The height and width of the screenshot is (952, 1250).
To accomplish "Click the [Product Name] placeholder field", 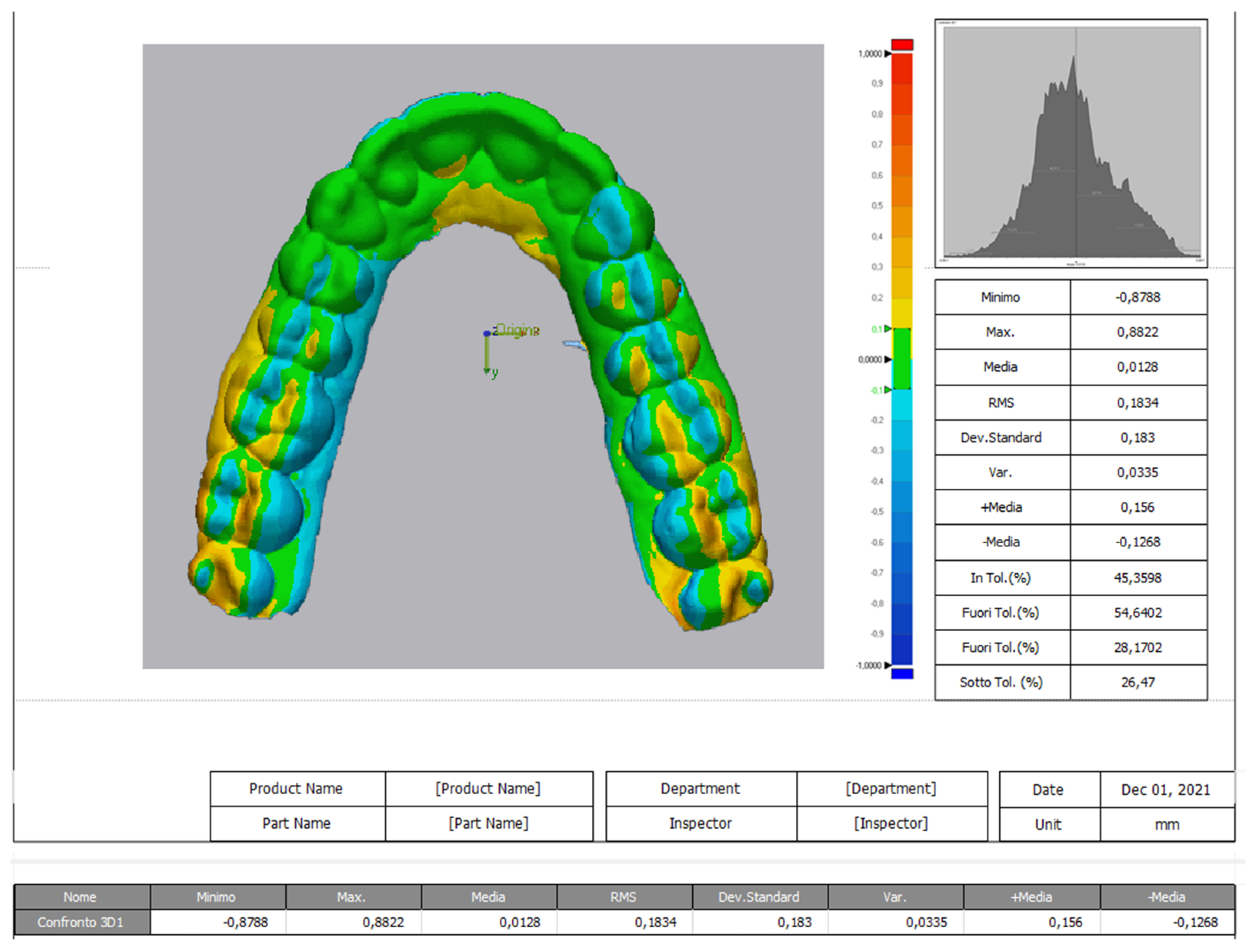I will [x=488, y=788].
